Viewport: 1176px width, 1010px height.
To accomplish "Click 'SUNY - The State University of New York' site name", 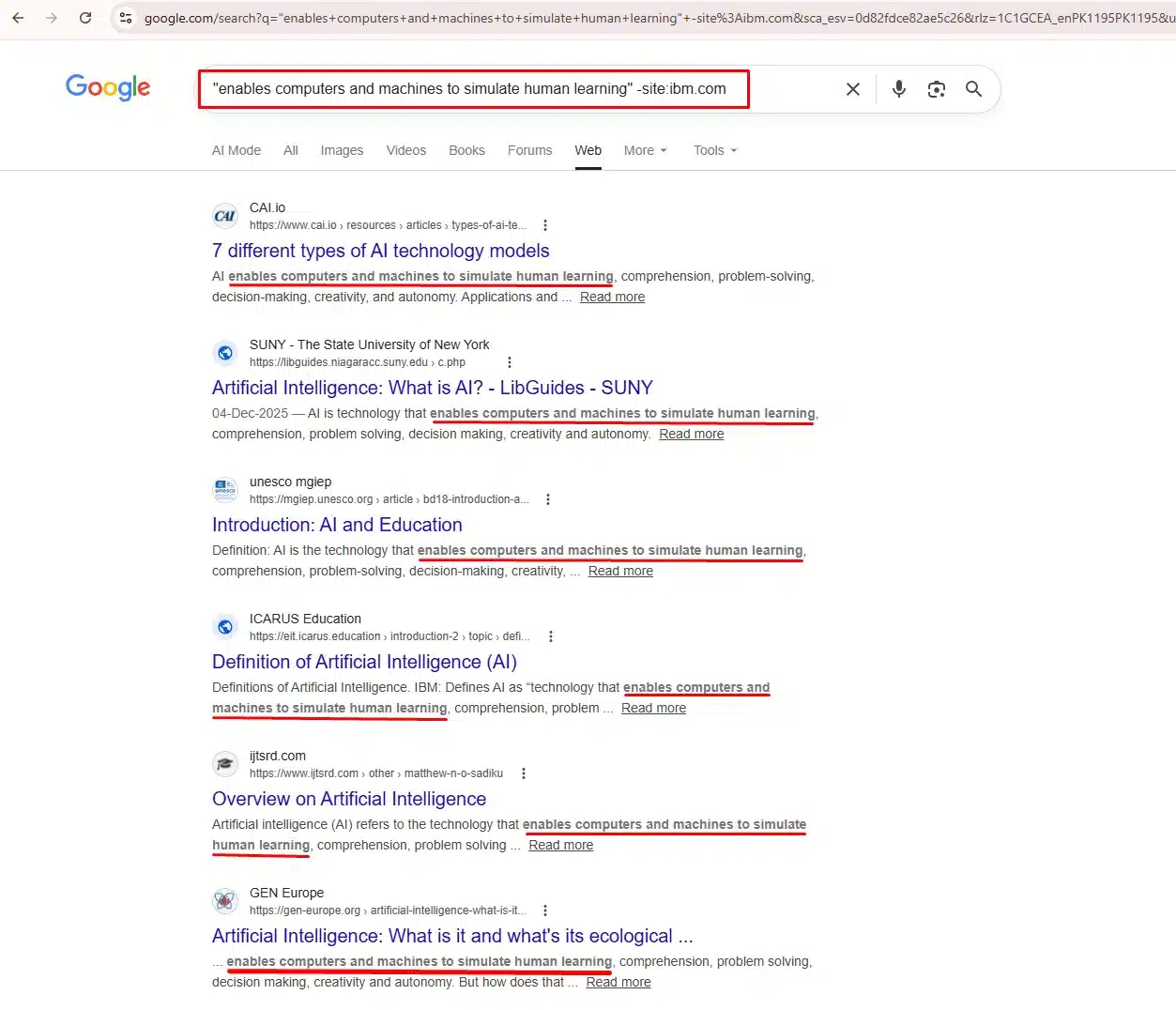I will 369,344.
